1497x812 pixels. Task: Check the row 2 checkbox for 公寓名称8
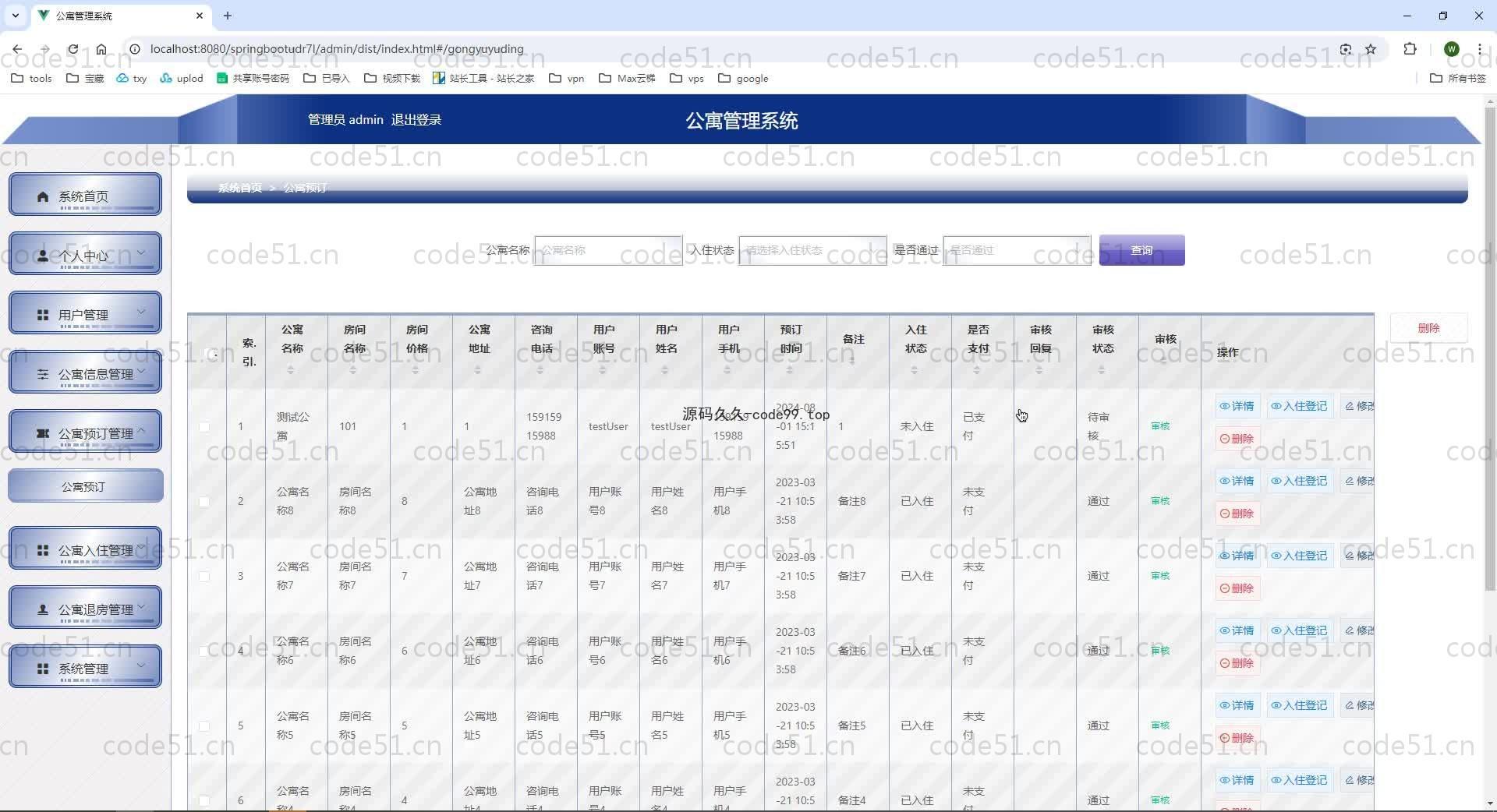[204, 501]
